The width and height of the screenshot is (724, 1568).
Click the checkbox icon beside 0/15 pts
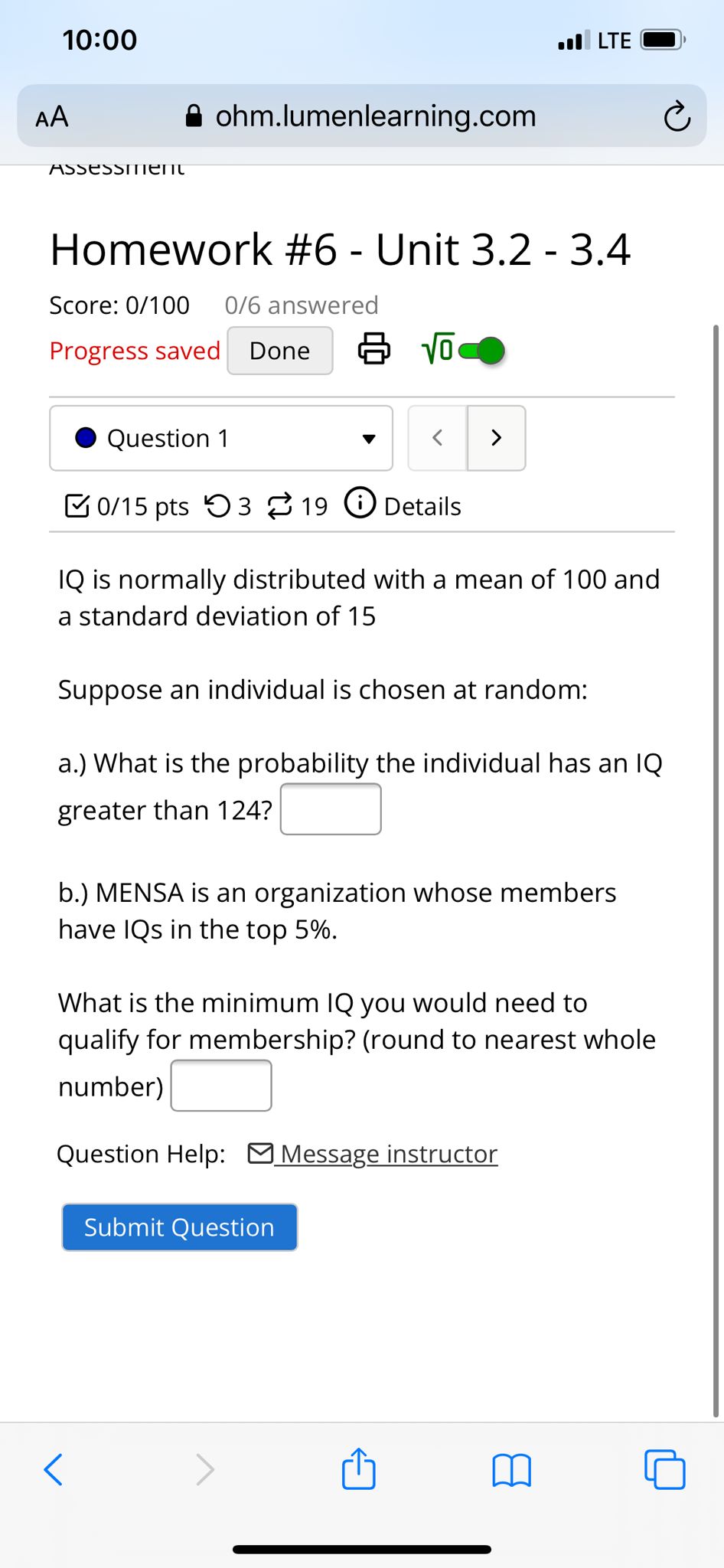pos(77,505)
